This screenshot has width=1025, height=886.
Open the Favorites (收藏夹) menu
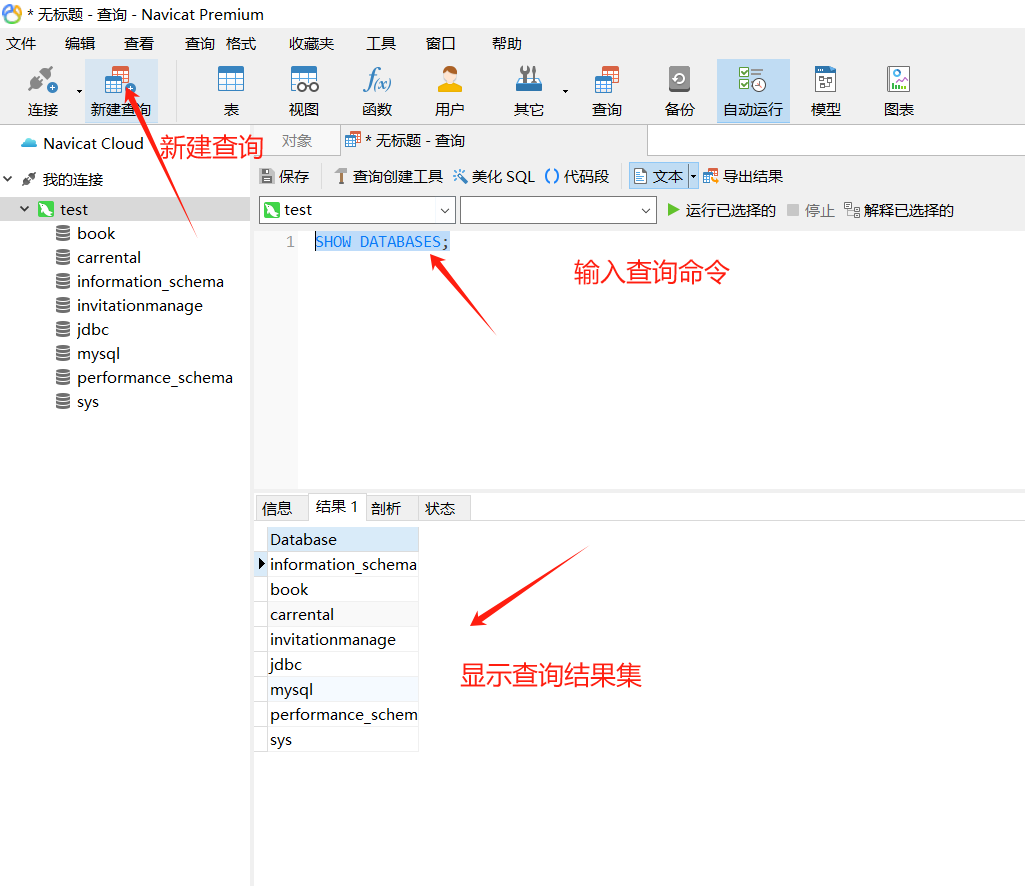coord(311,44)
